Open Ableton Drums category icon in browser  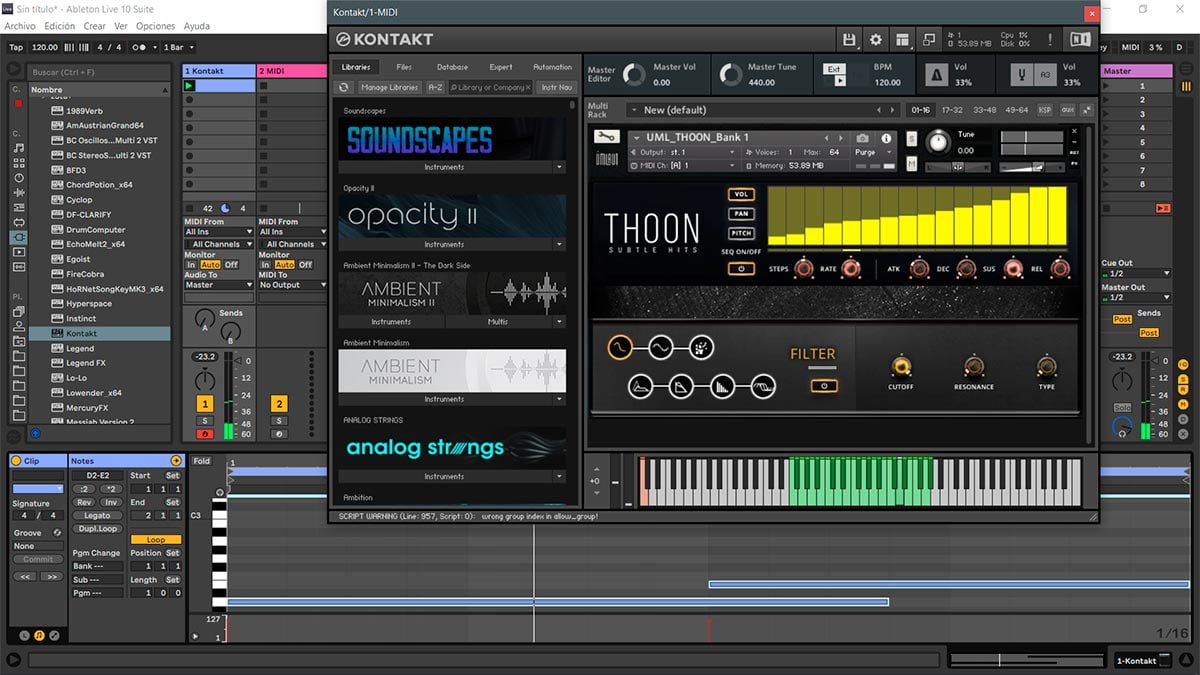19,162
